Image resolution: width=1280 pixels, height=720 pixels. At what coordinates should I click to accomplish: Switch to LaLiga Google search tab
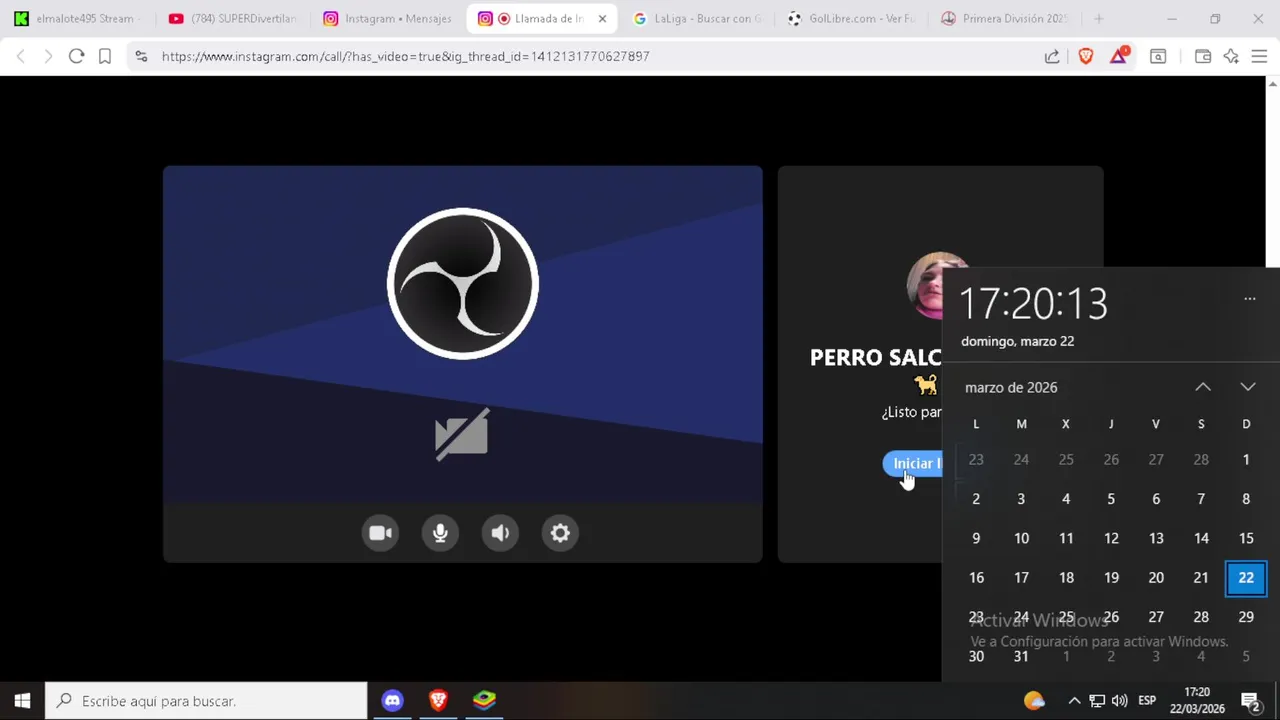coord(698,19)
